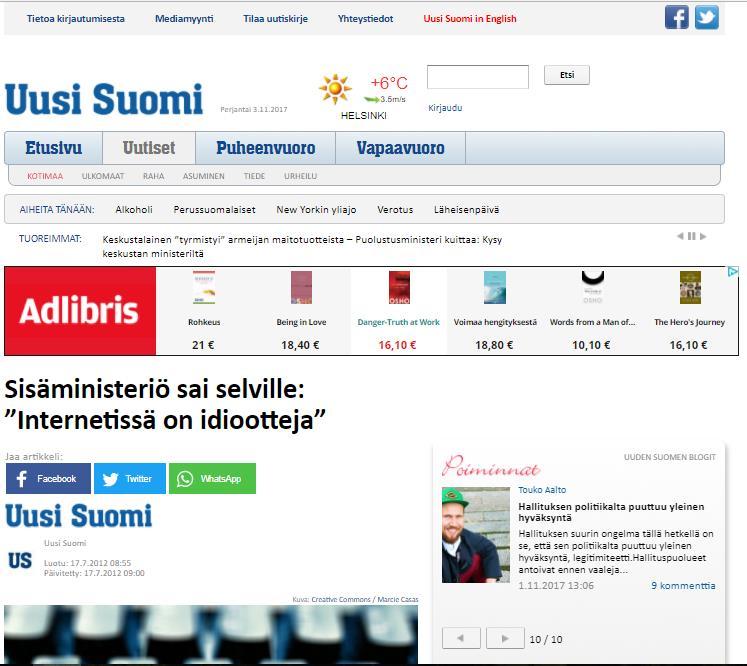This screenshot has height=666, width=747.
Task: Select the Tiede subsection
Action: 254,176
